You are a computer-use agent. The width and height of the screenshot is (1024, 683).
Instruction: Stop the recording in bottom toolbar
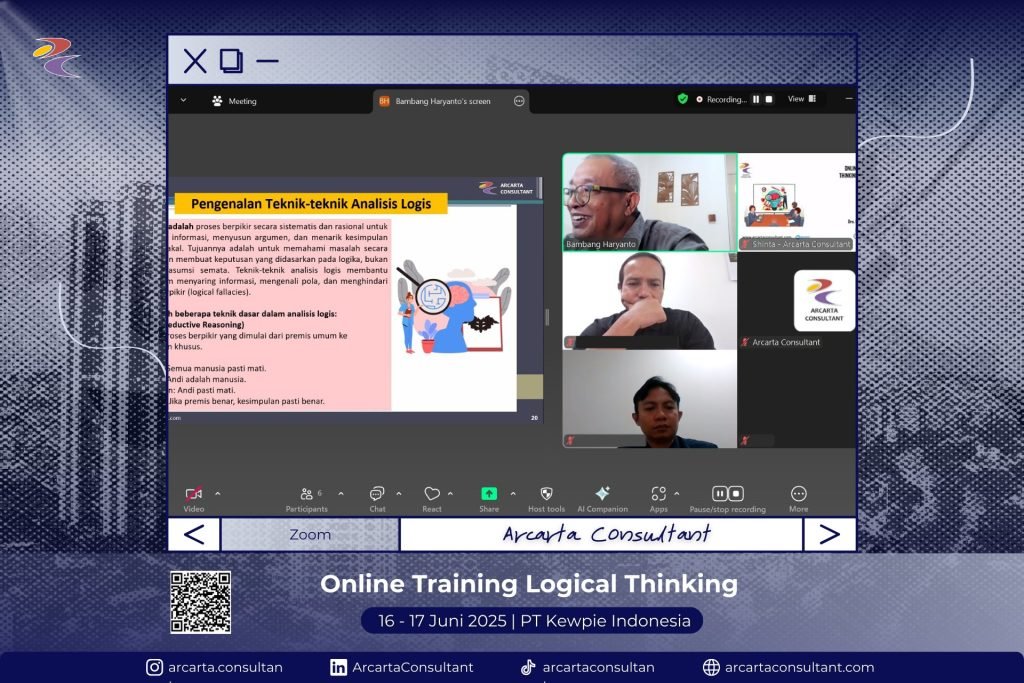736,494
